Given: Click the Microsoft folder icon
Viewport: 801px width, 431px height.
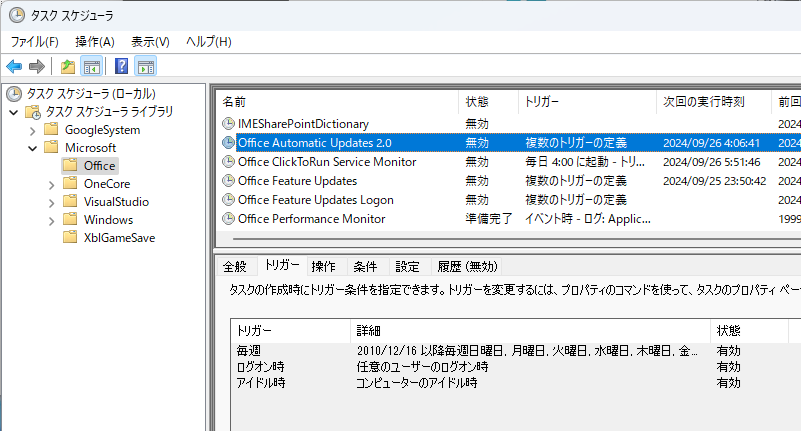Looking at the screenshot, I should click(x=51, y=147).
